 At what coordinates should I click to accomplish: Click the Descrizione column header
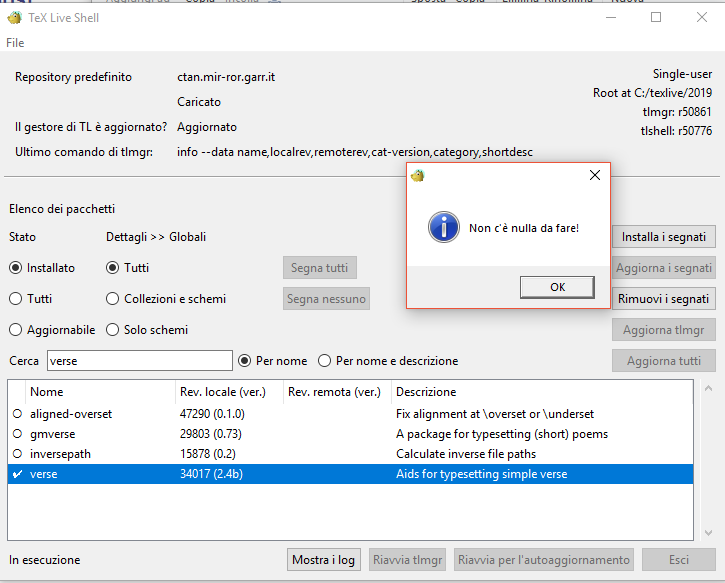tap(542, 392)
